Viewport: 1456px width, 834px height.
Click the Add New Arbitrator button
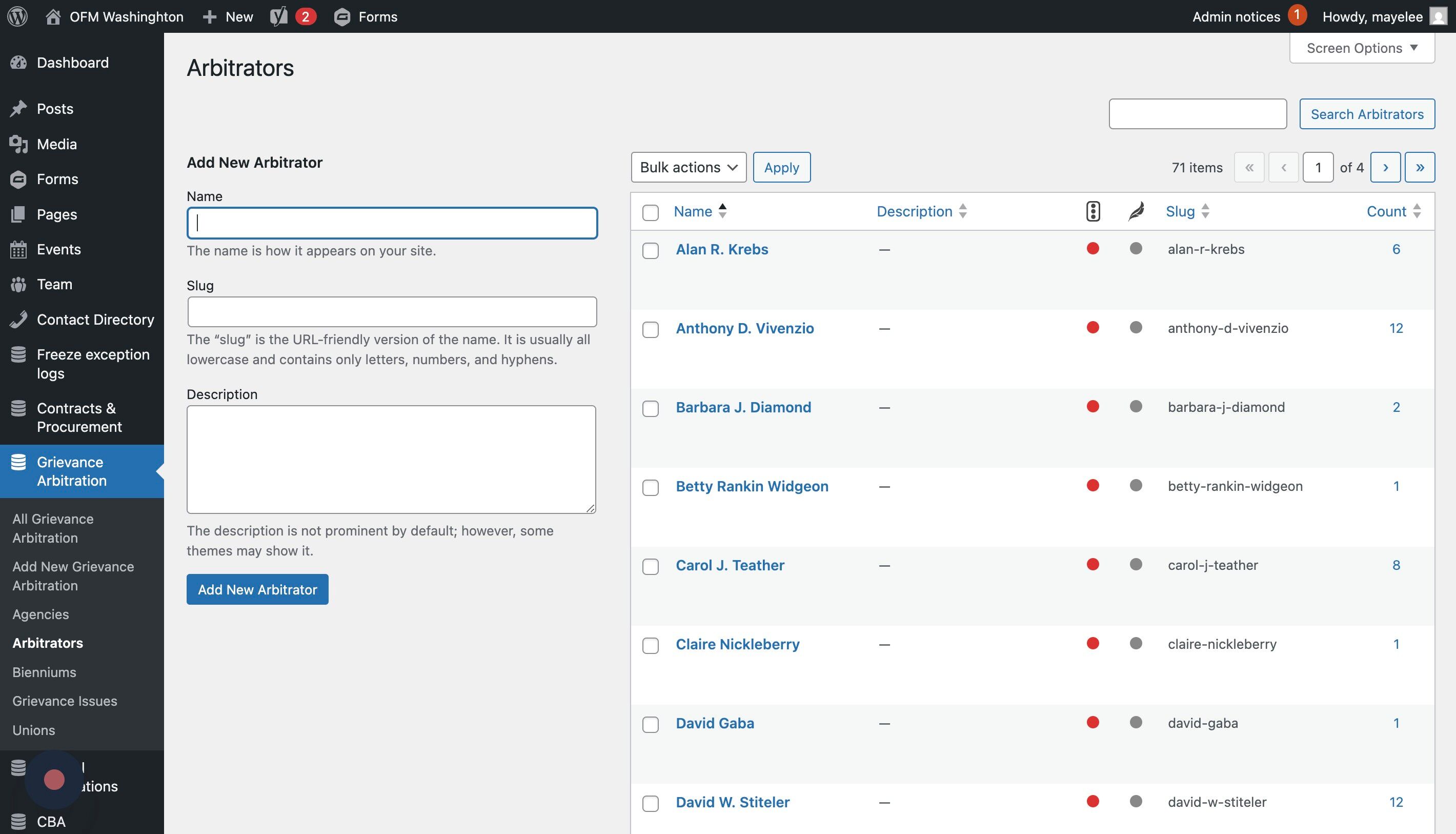[257, 589]
